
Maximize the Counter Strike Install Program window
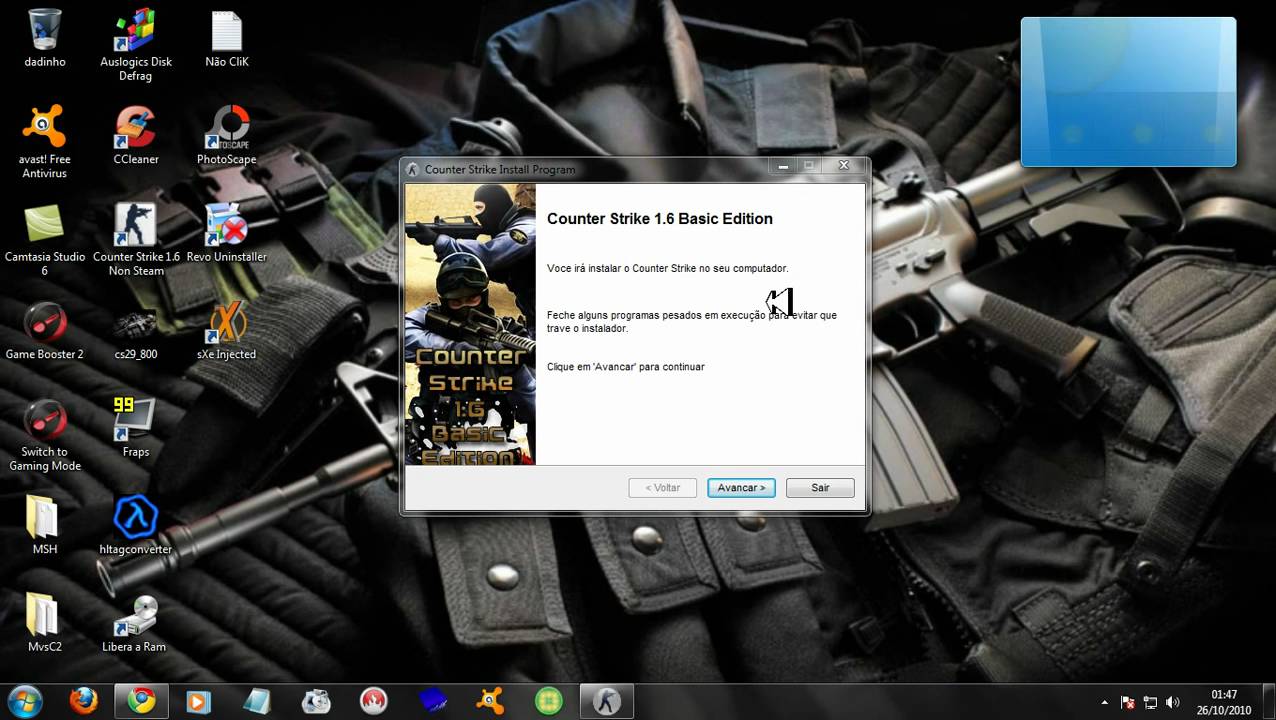[809, 166]
